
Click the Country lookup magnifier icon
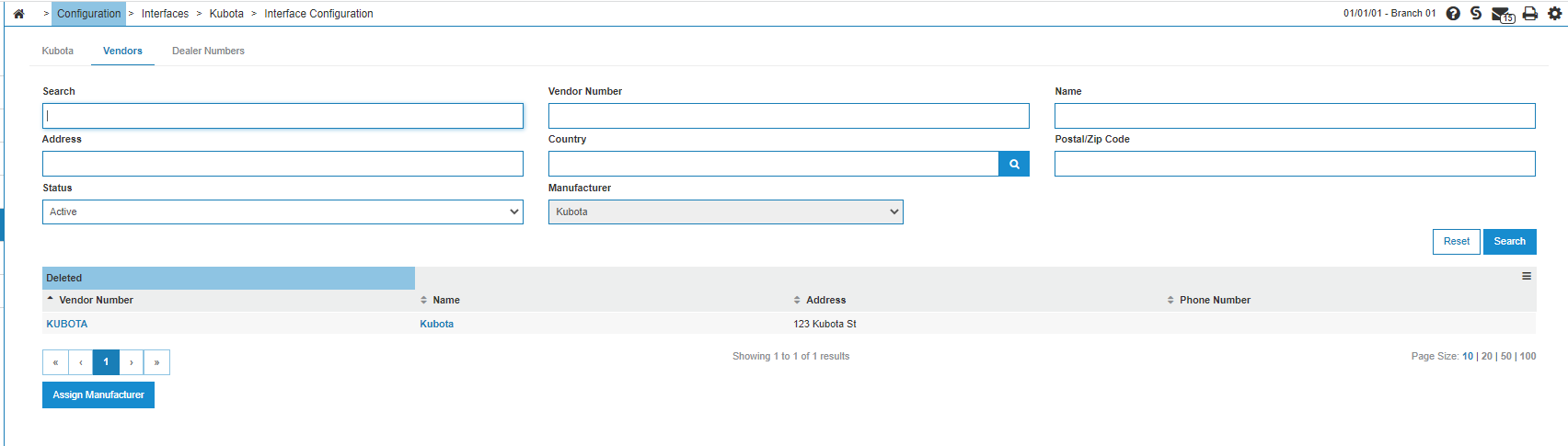click(x=1014, y=164)
